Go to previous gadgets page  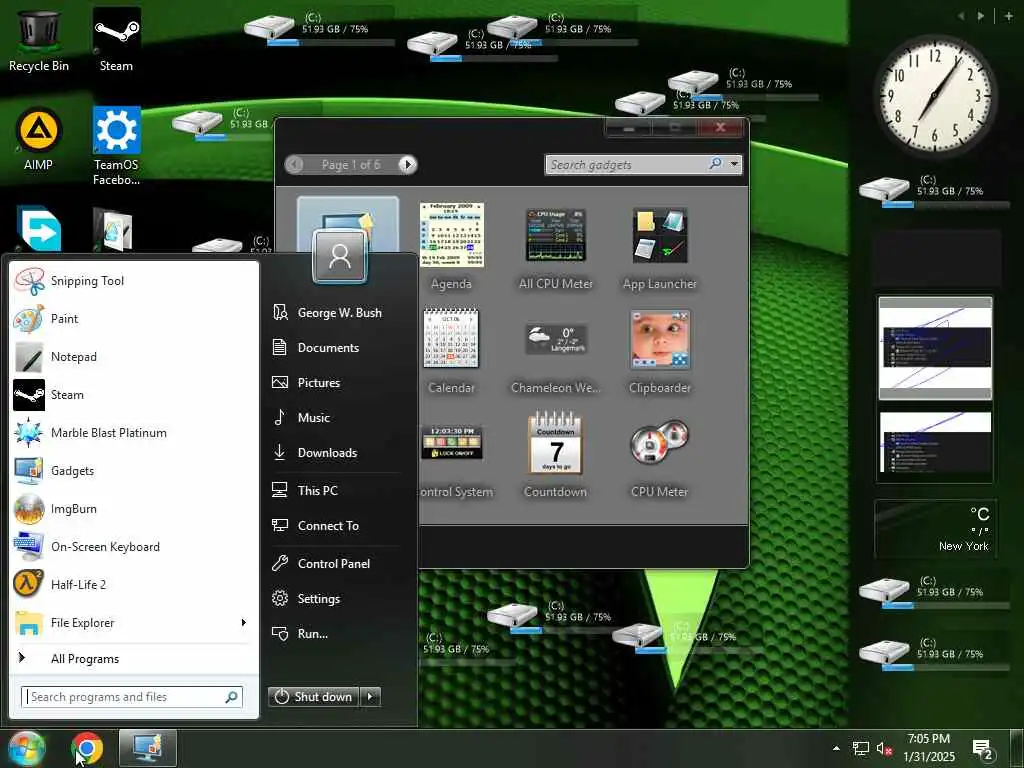tap(294, 165)
